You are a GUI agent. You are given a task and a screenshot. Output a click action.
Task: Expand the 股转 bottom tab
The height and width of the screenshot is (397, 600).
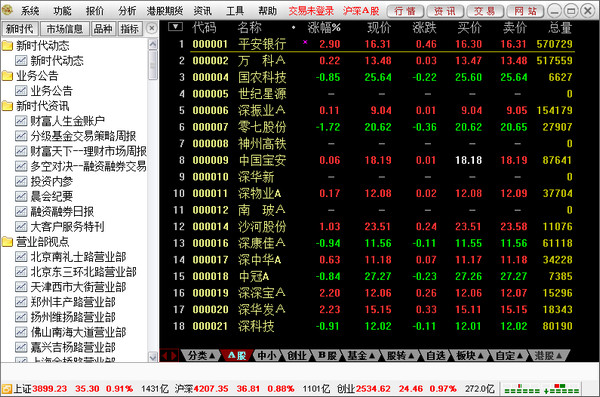point(400,356)
